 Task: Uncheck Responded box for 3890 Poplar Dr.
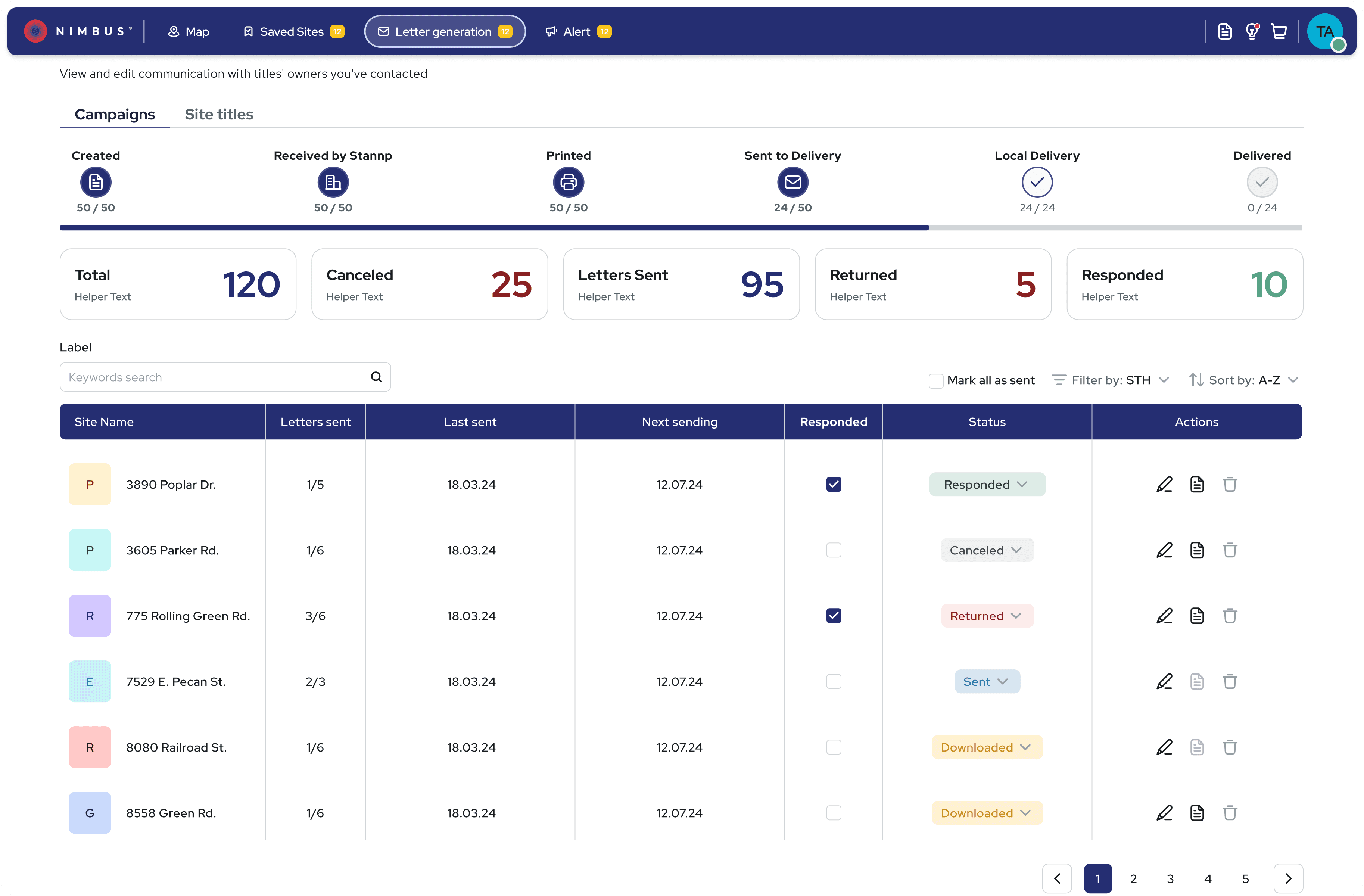pyautogui.click(x=833, y=485)
